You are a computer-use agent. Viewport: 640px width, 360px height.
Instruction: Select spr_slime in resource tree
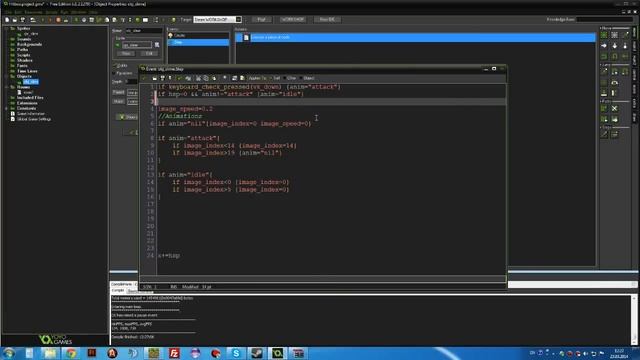(31, 34)
